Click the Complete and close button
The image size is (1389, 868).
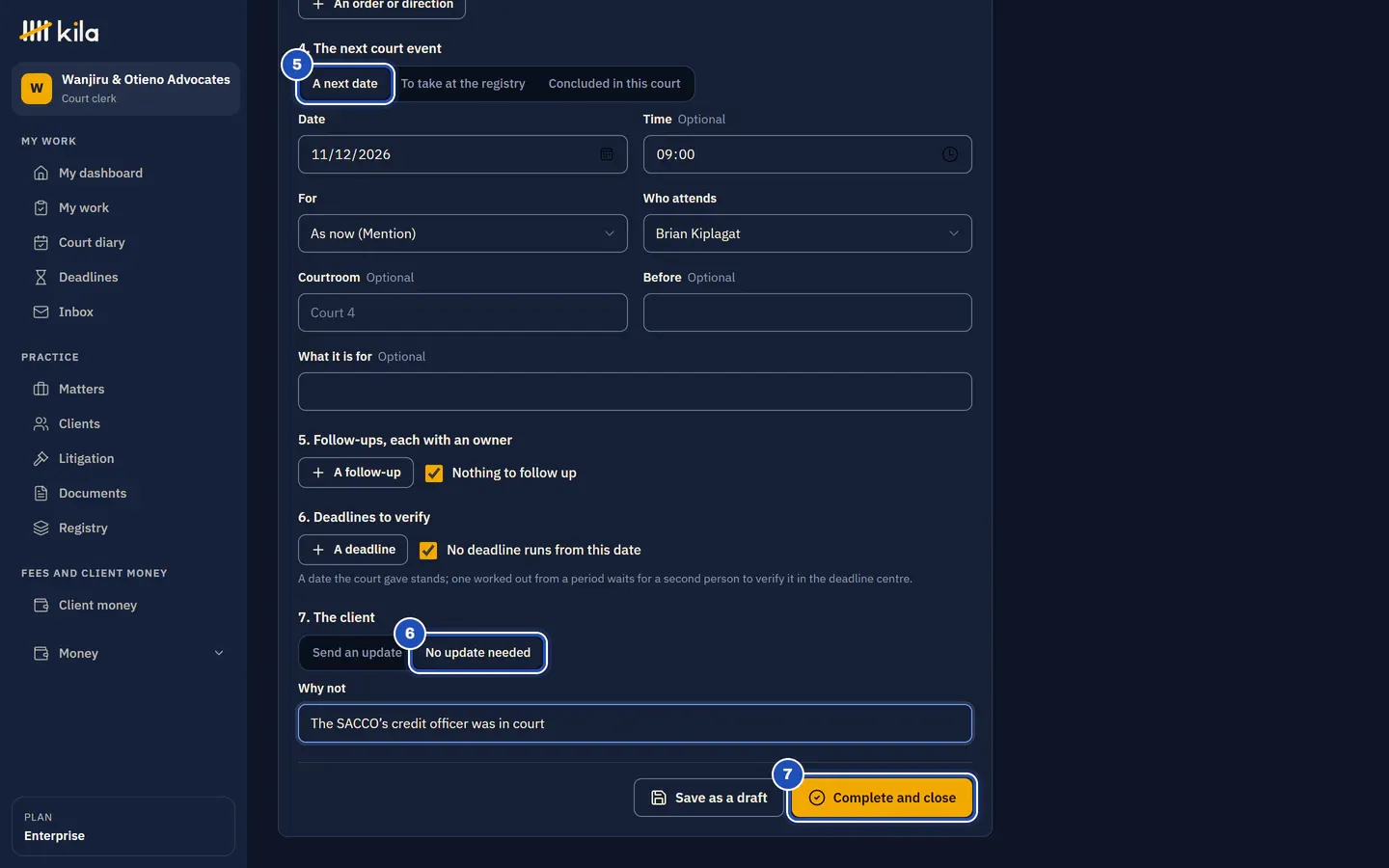(882, 799)
